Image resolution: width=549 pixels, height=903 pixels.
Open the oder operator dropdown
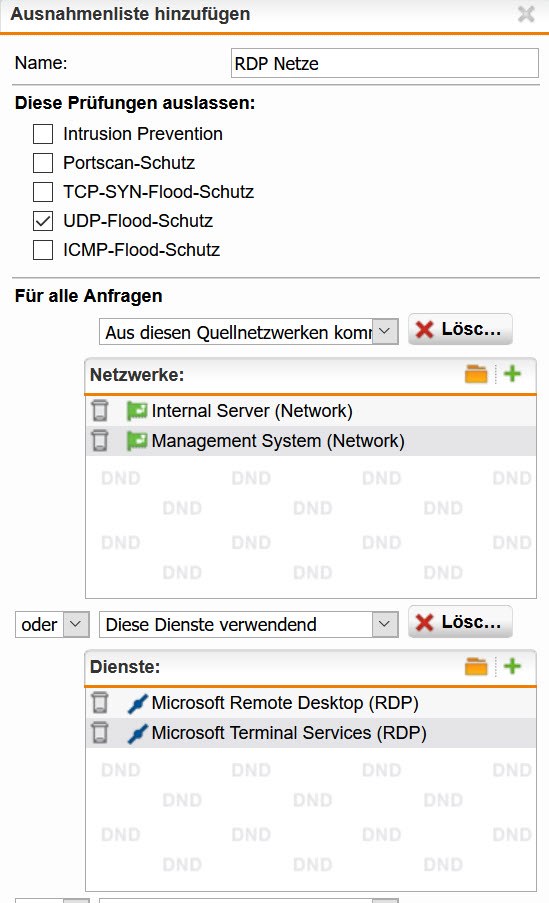point(52,624)
